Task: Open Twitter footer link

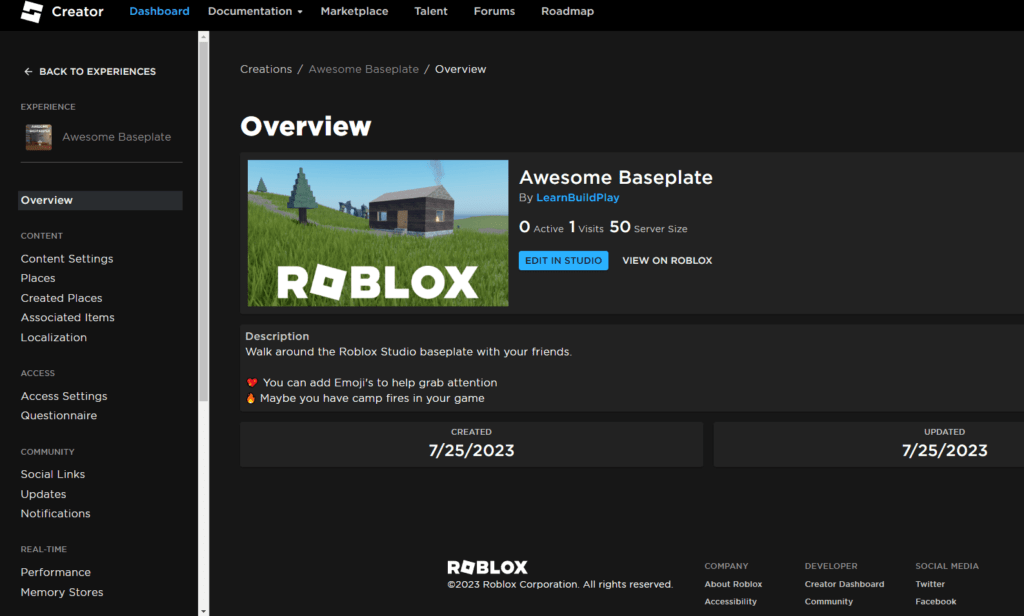Action: 930,584
